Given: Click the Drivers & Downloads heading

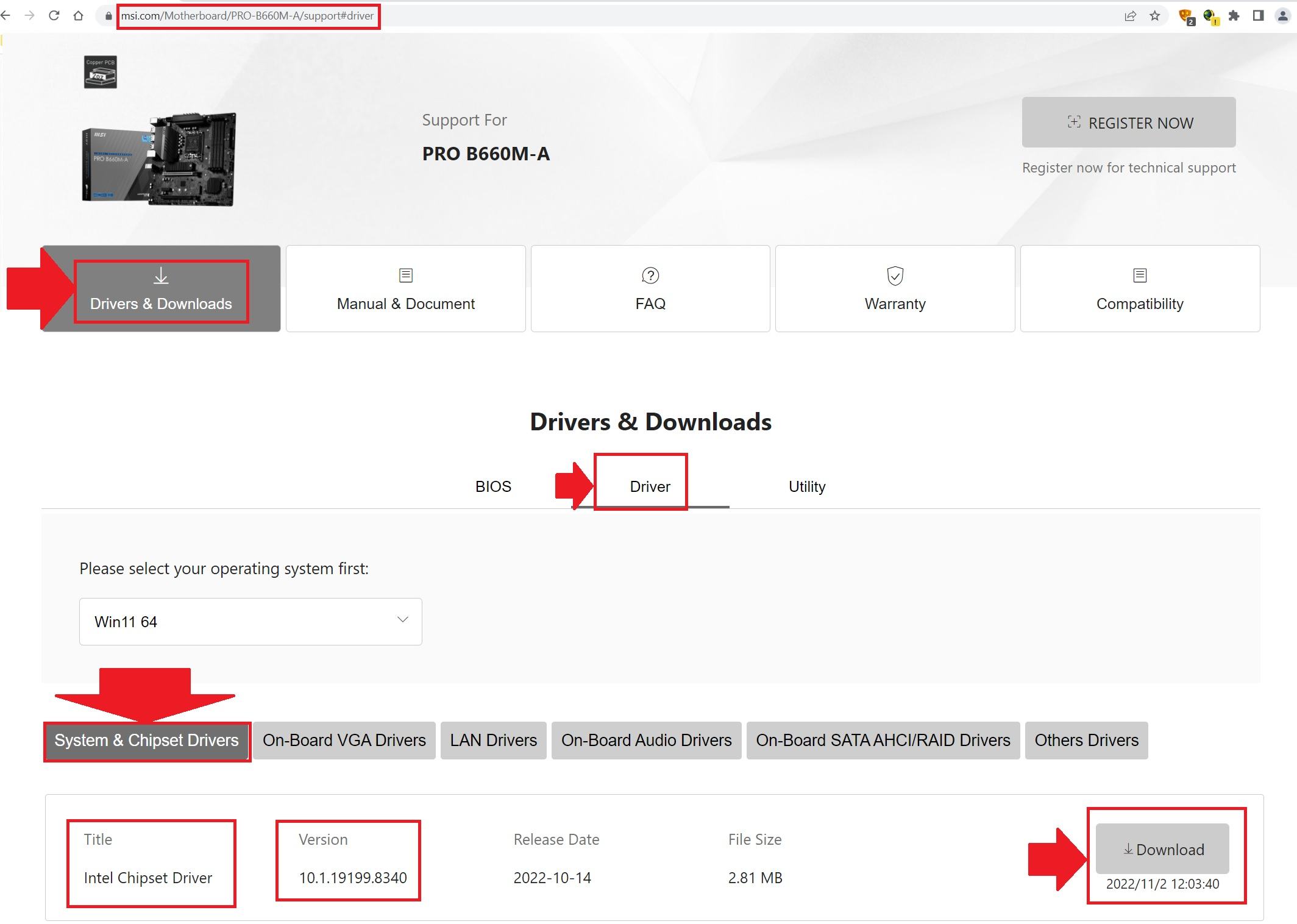Looking at the screenshot, I should (650, 422).
